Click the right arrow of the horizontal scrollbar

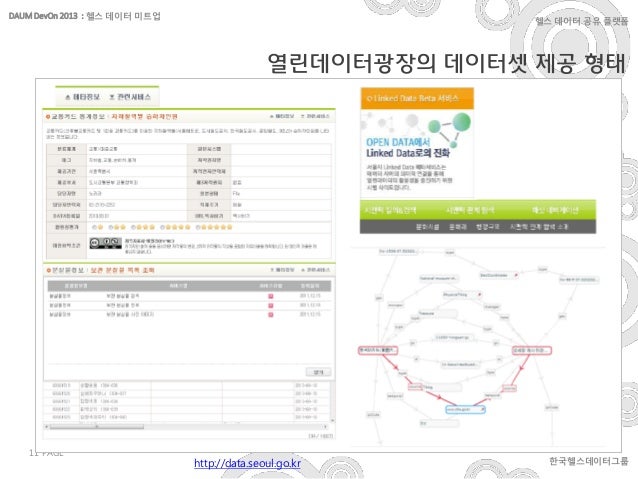tap(325, 427)
